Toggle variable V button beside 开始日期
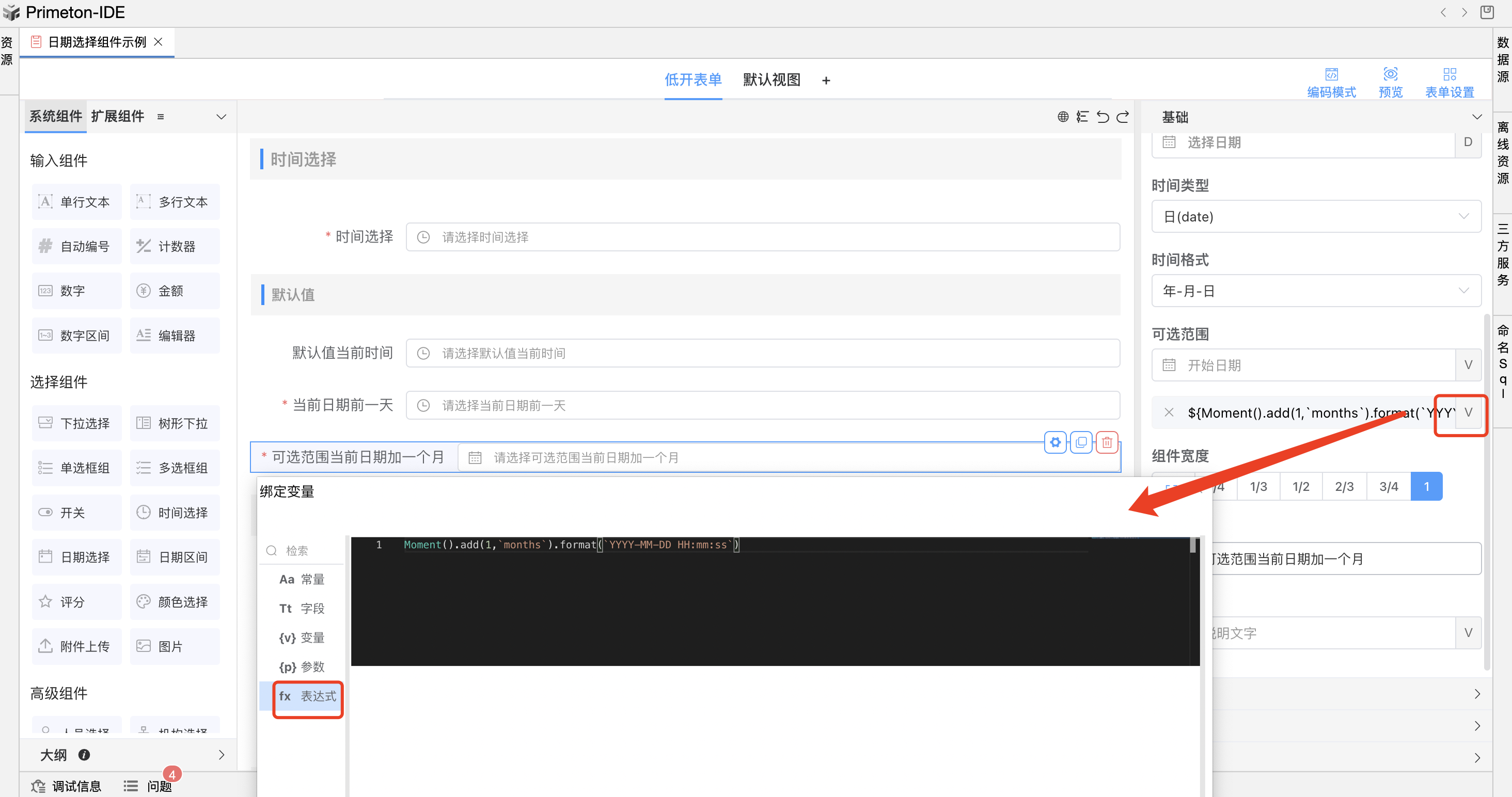1512x797 pixels. 1468,365
